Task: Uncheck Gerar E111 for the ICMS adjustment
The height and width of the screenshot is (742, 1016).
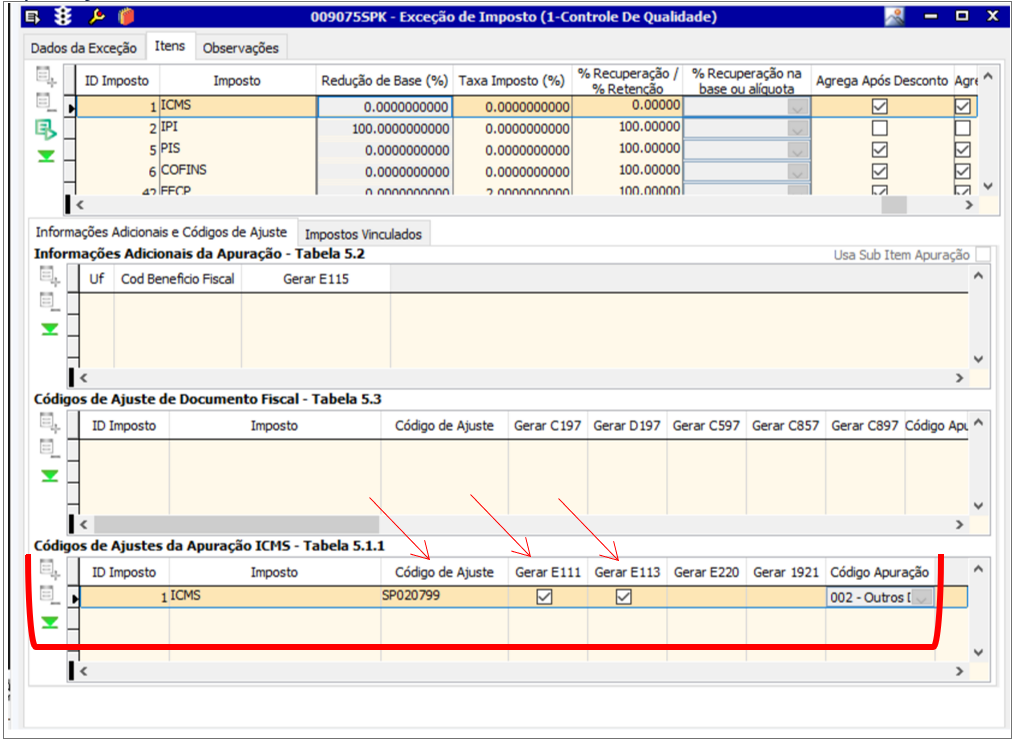Action: [545, 597]
